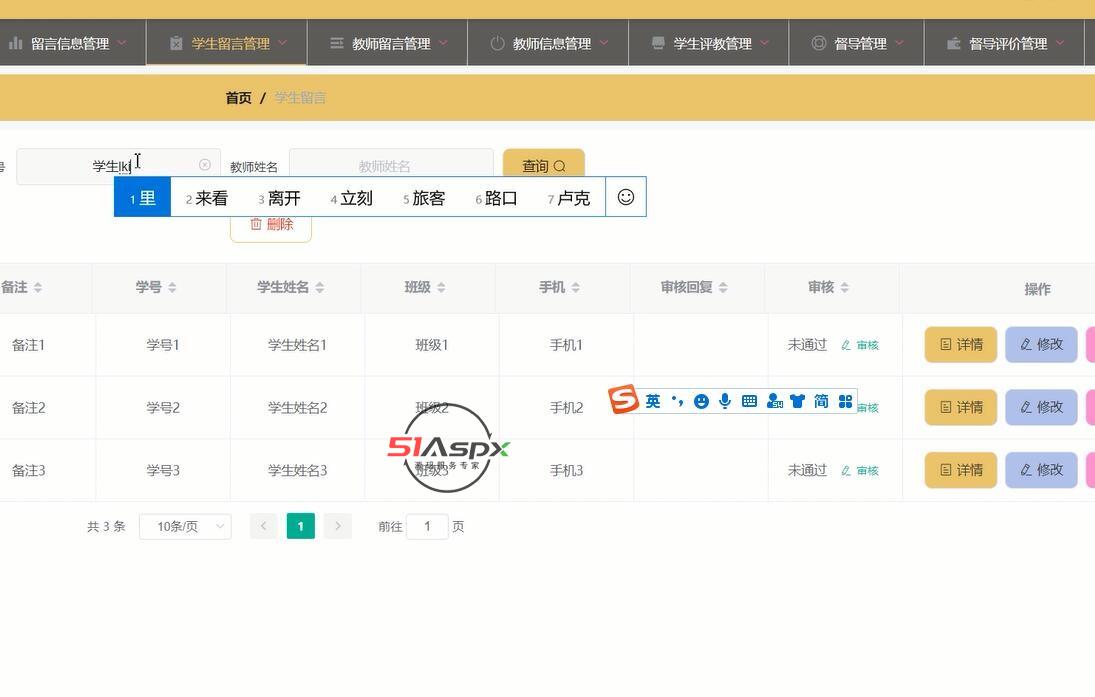
Task: Click 修改 for 学号3 row
Action: click(x=1041, y=470)
